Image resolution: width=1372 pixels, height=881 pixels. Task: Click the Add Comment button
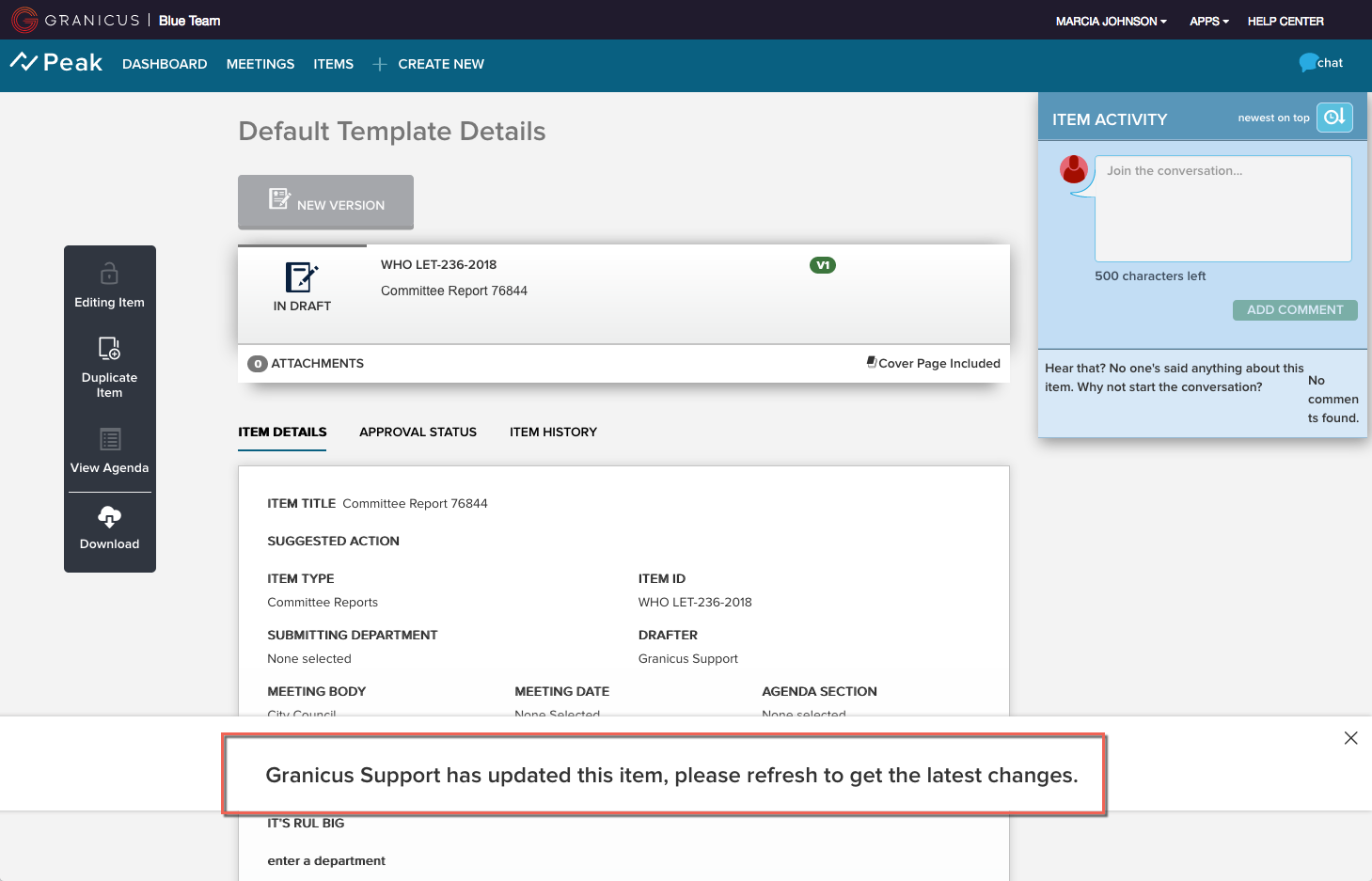click(1294, 310)
